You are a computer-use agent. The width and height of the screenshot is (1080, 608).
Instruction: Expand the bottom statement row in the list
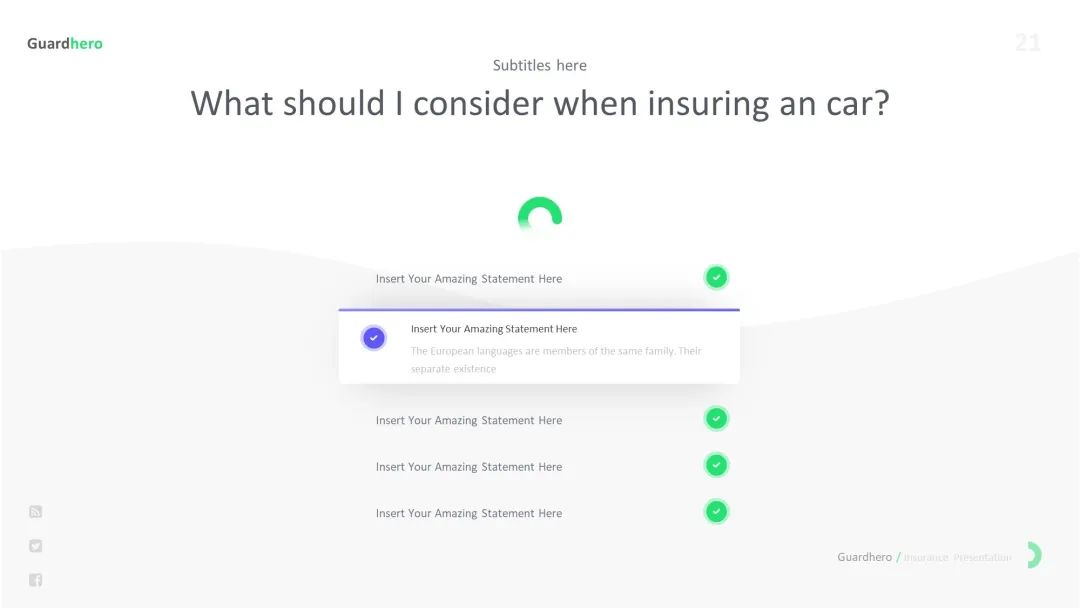pos(469,514)
